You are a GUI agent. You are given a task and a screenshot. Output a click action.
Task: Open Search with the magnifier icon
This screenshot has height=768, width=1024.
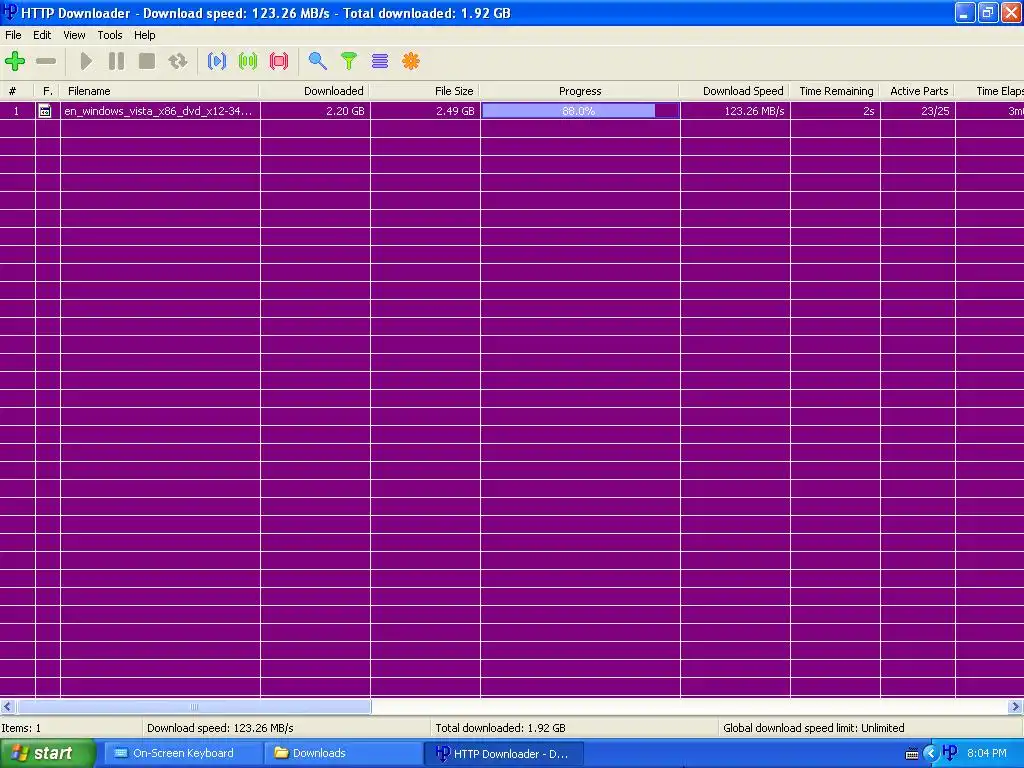click(x=317, y=61)
